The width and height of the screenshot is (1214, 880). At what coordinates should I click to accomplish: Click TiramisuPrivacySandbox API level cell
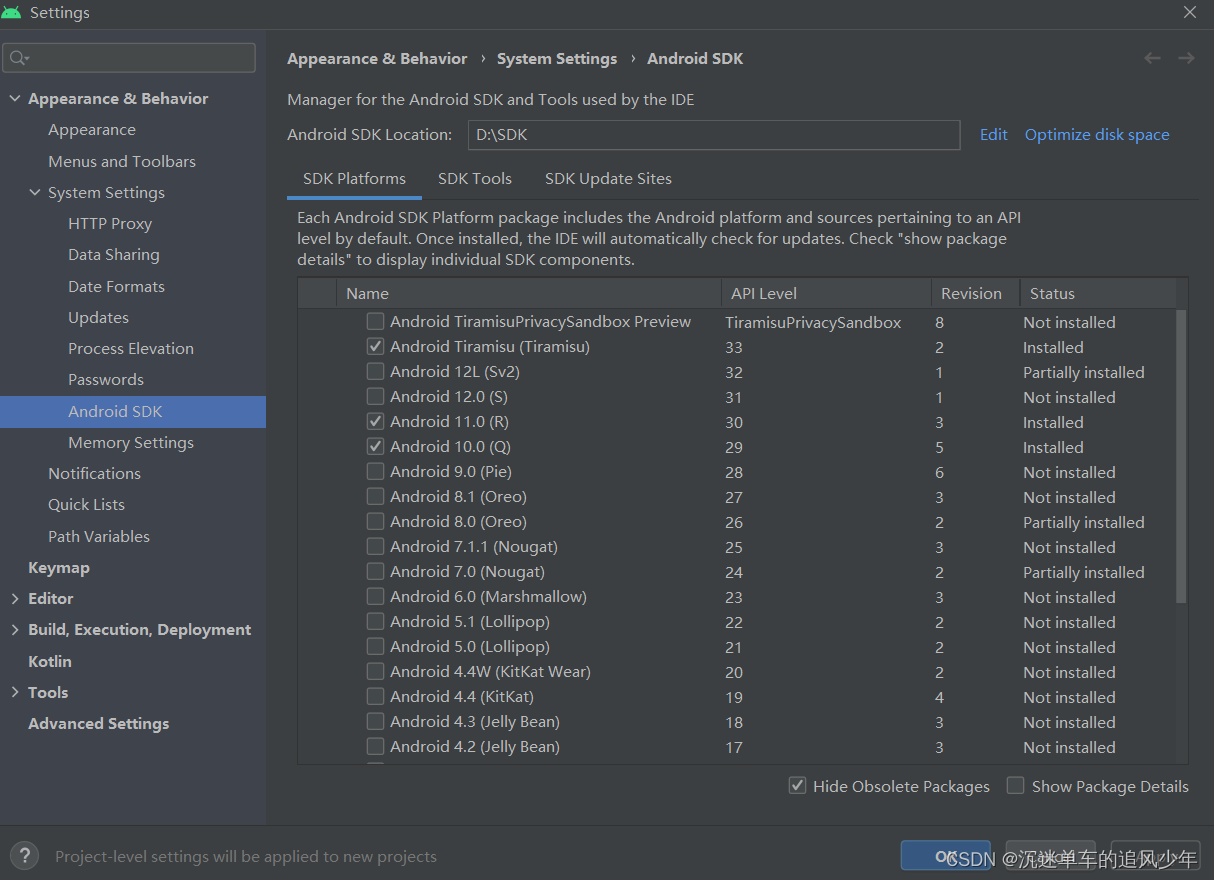[814, 322]
